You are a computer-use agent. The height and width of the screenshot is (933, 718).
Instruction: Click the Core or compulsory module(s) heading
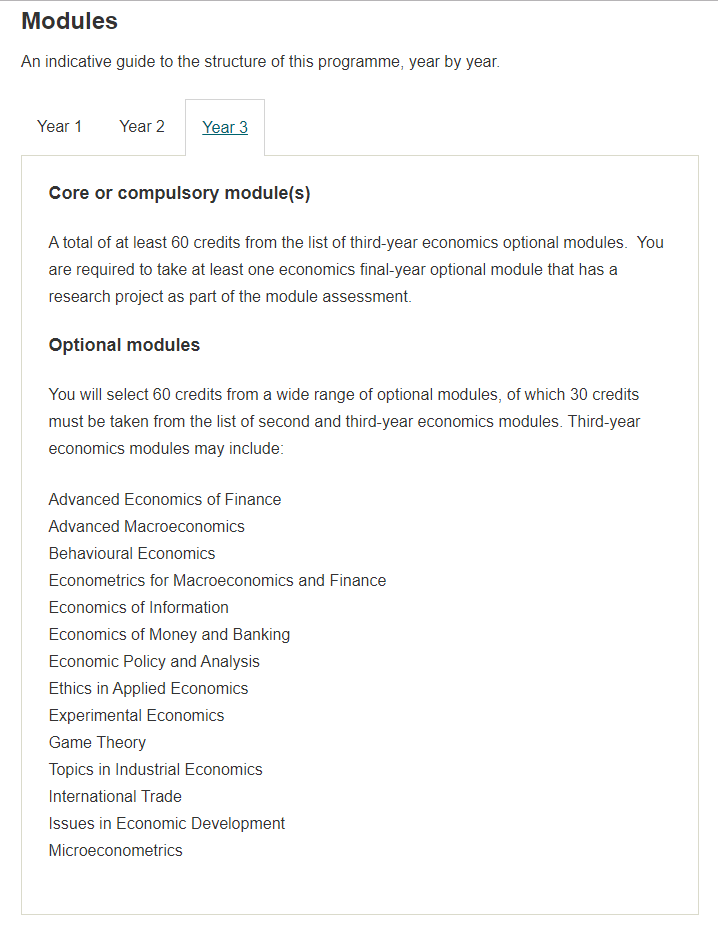180,193
